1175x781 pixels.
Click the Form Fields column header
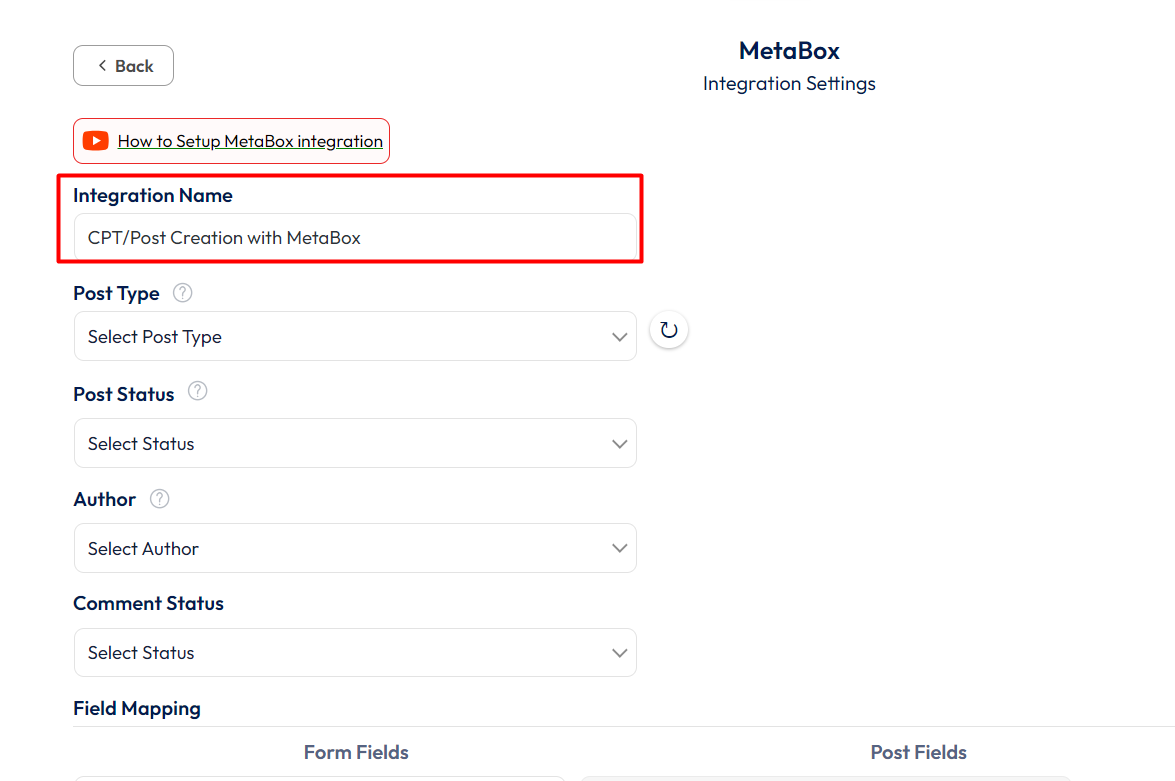point(356,752)
